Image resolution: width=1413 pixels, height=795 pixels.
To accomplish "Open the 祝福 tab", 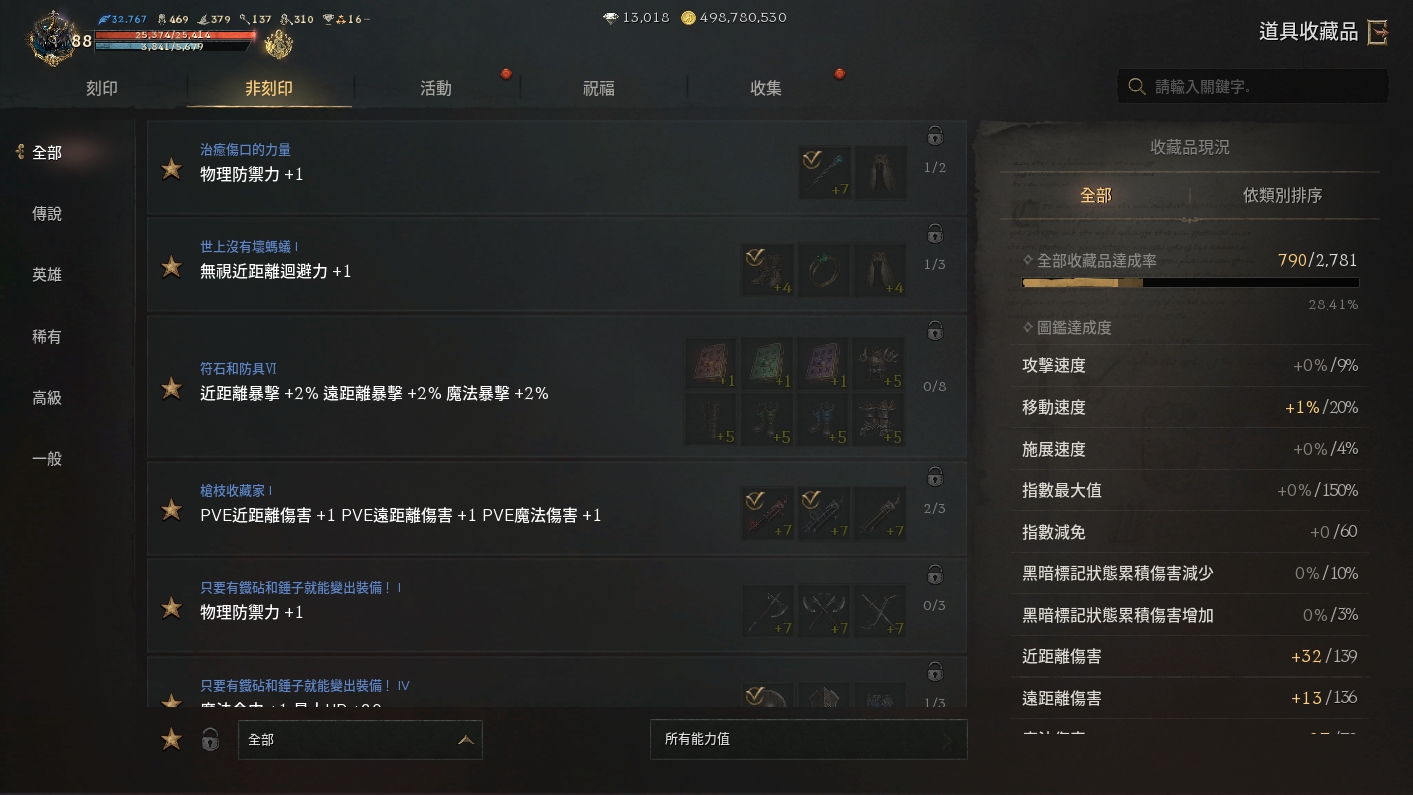I will click(599, 88).
